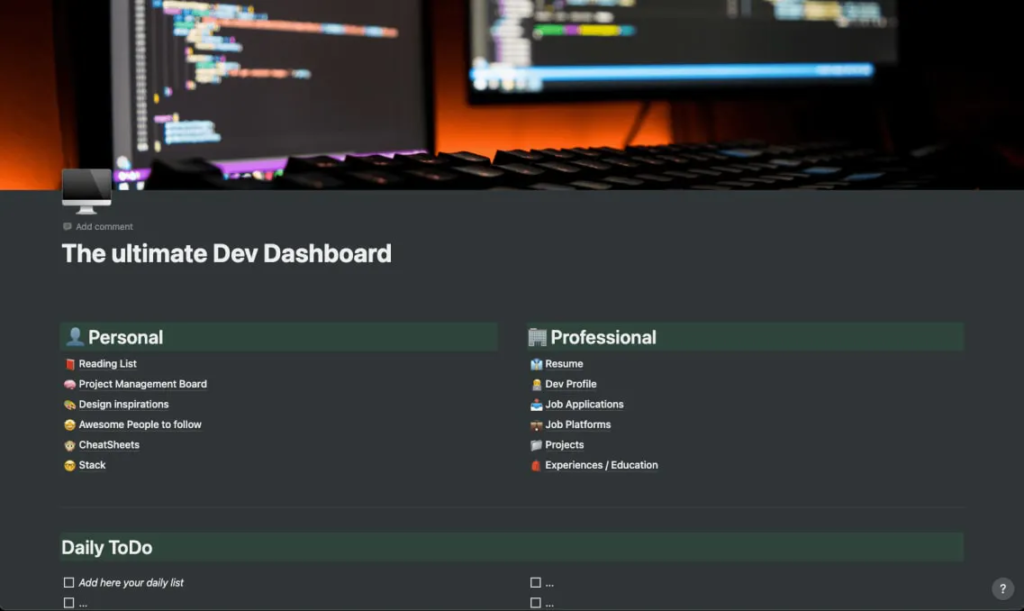Open the Awesome People to follow page
1024x611 pixels.
tap(140, 424)
